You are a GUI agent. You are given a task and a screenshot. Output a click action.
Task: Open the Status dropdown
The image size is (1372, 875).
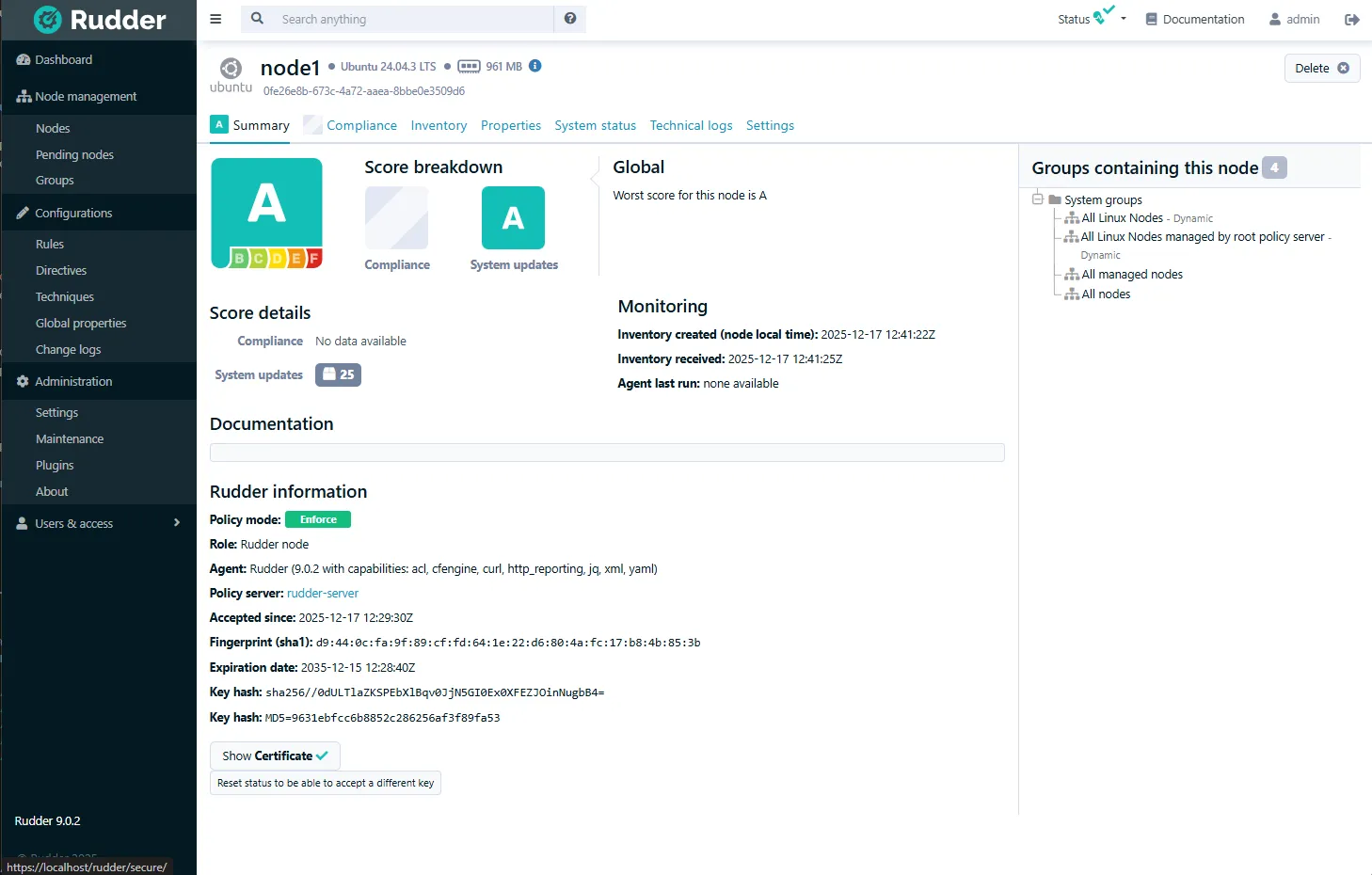[1092, 19]
